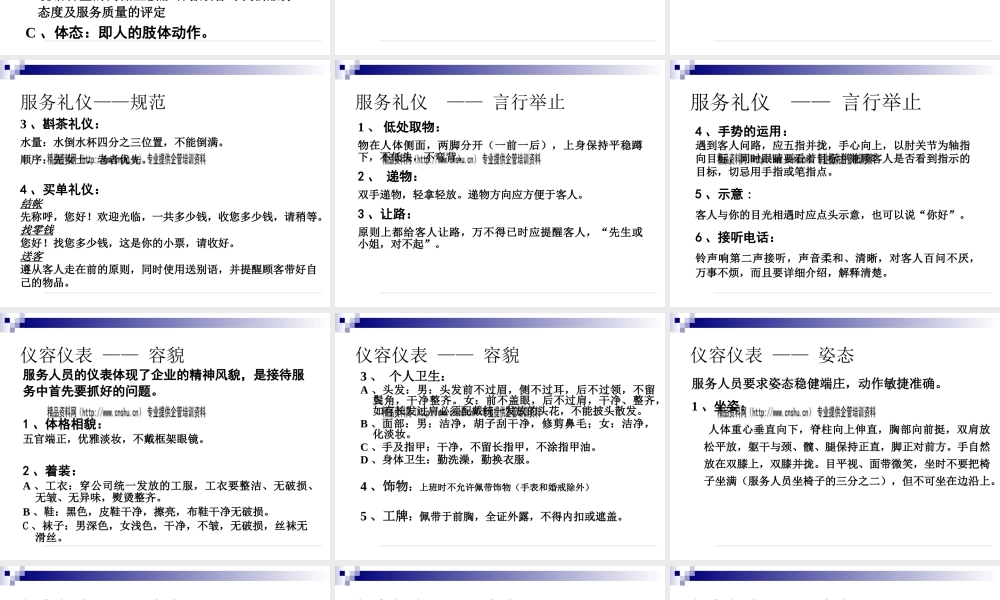The width and height of the screenshot is (1000, 600).
Task: Click the text 铃声响第二声接听
Action: [835, 265]
